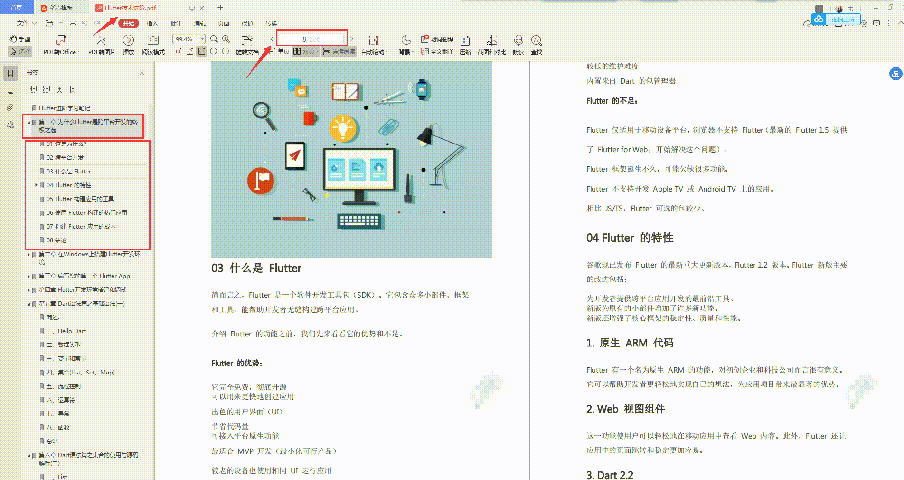Select the hand tool in toolbar
This screenshot has width=904, height=480.
tap(20, 39)
